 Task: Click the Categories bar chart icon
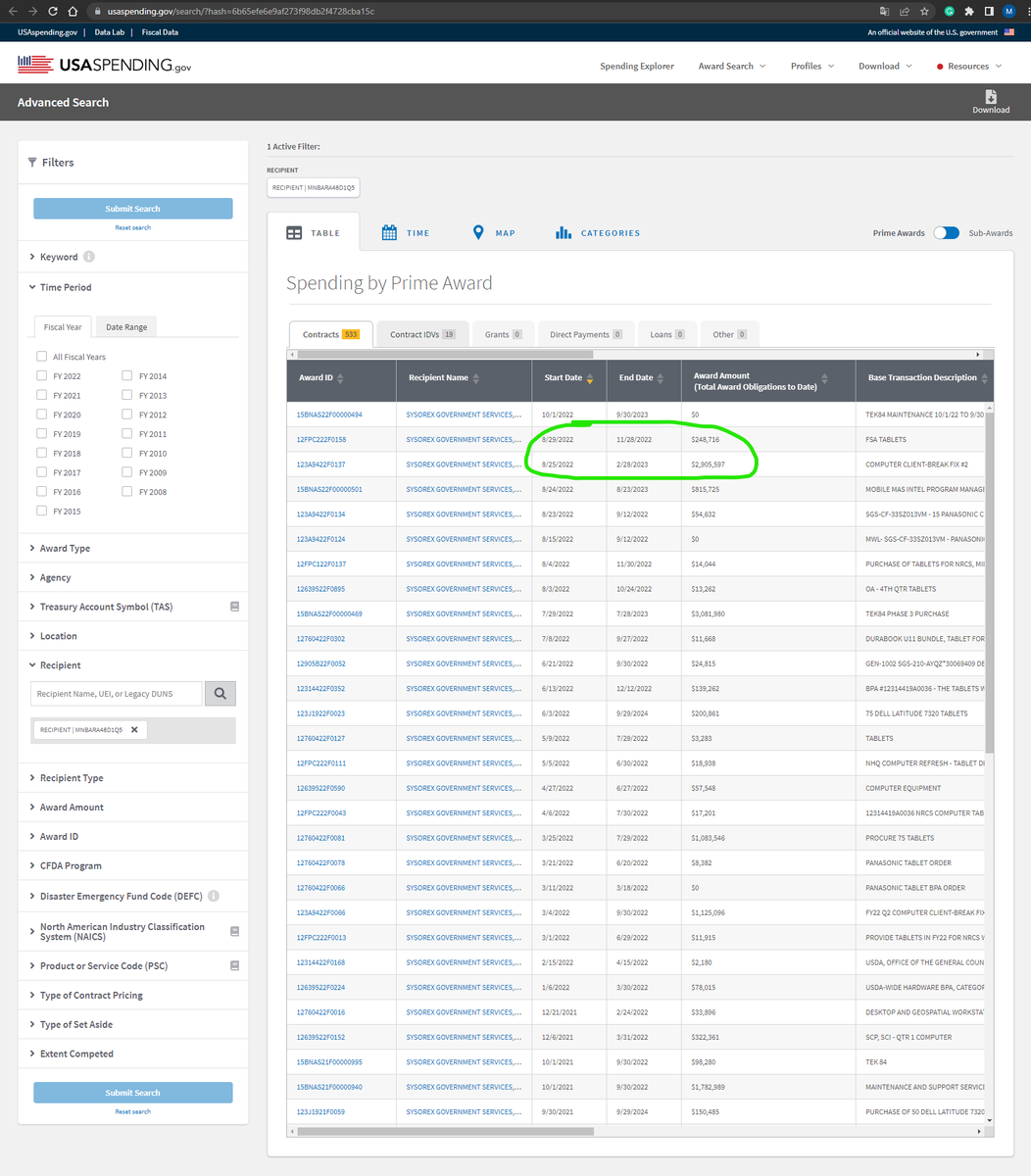click(564, 233)
